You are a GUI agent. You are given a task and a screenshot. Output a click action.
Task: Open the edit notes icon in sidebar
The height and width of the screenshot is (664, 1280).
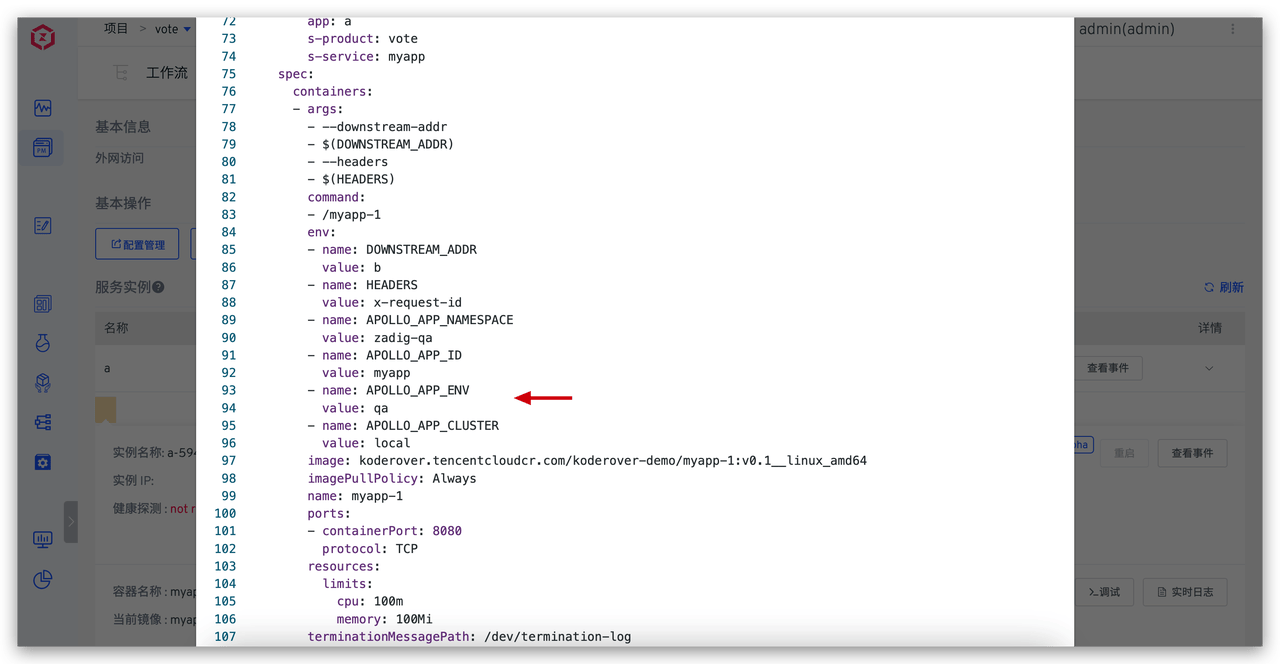42,226
